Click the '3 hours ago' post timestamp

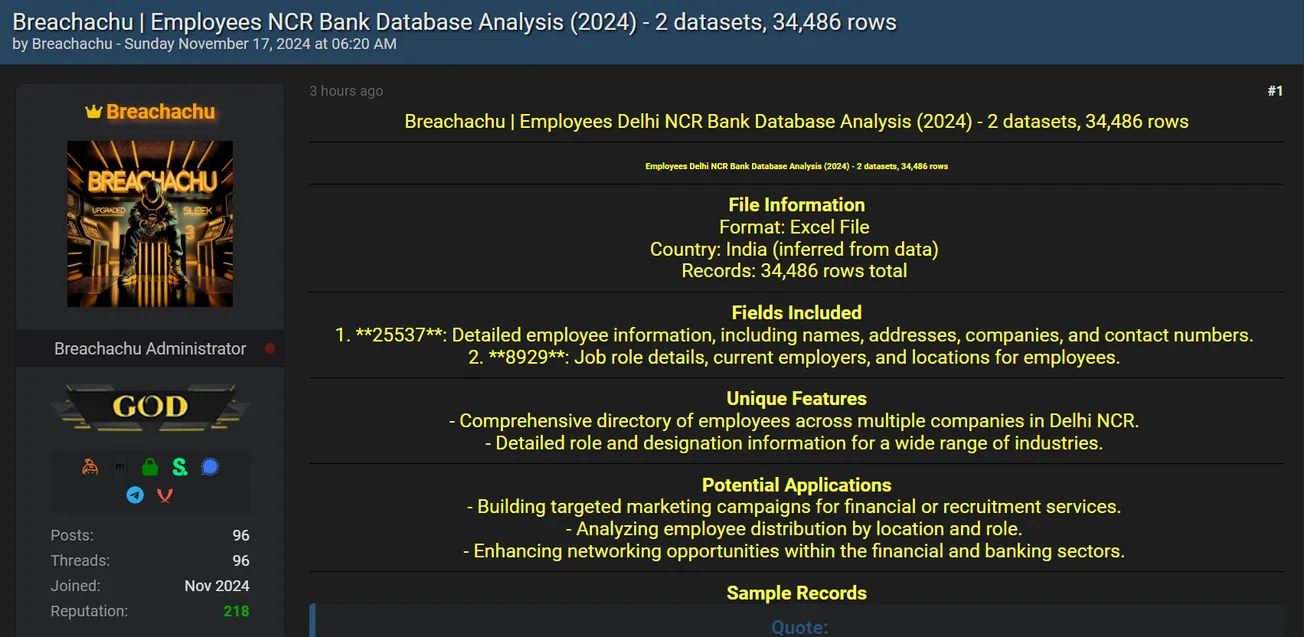click(x=346, y=91)
